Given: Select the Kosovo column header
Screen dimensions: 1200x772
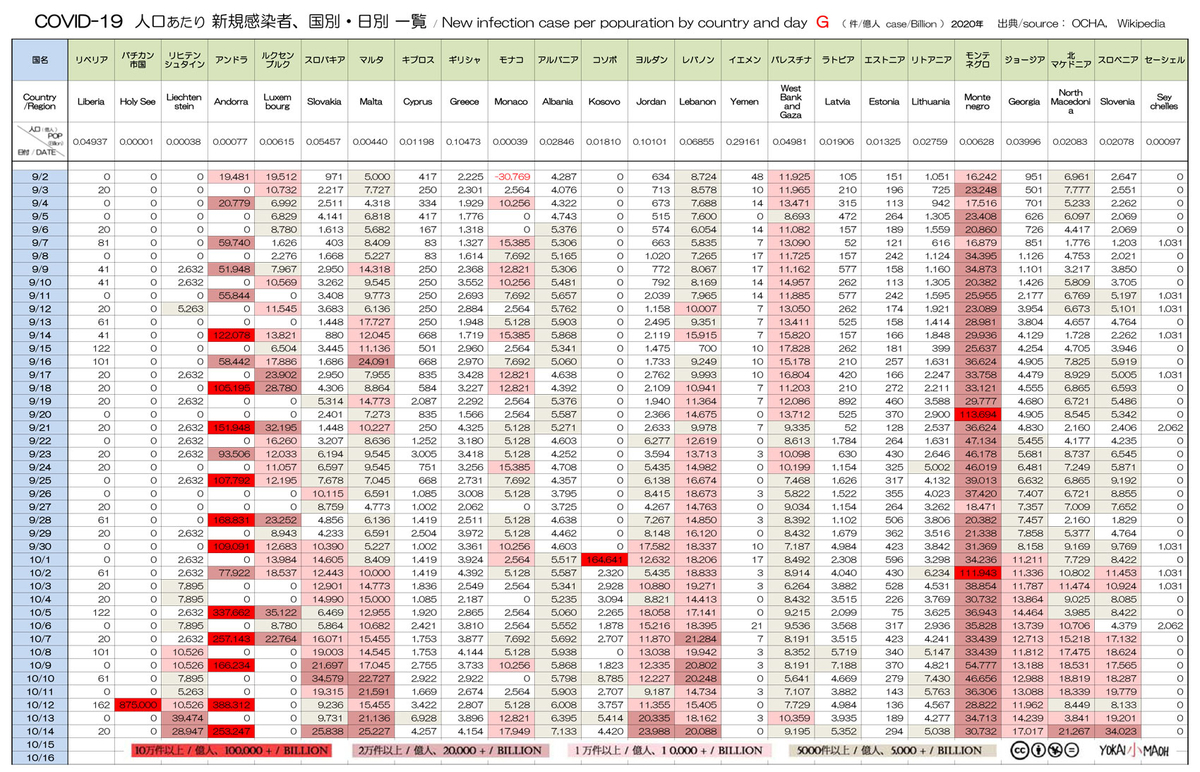Looking at the screenshot, I should point(604,101).
